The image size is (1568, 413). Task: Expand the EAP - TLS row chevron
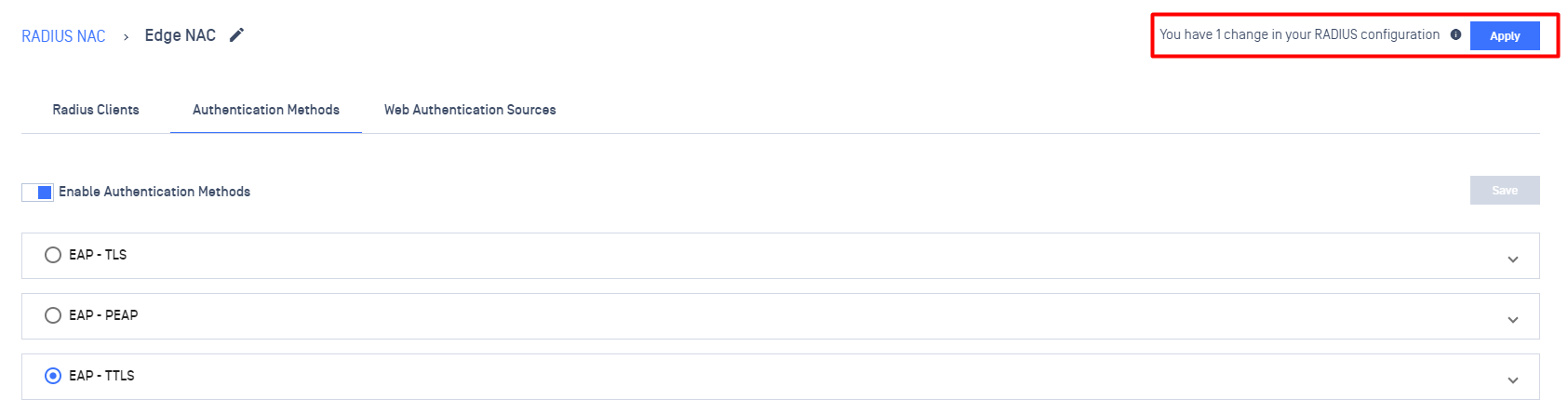pyautogui.click(x=1512, y=260)
